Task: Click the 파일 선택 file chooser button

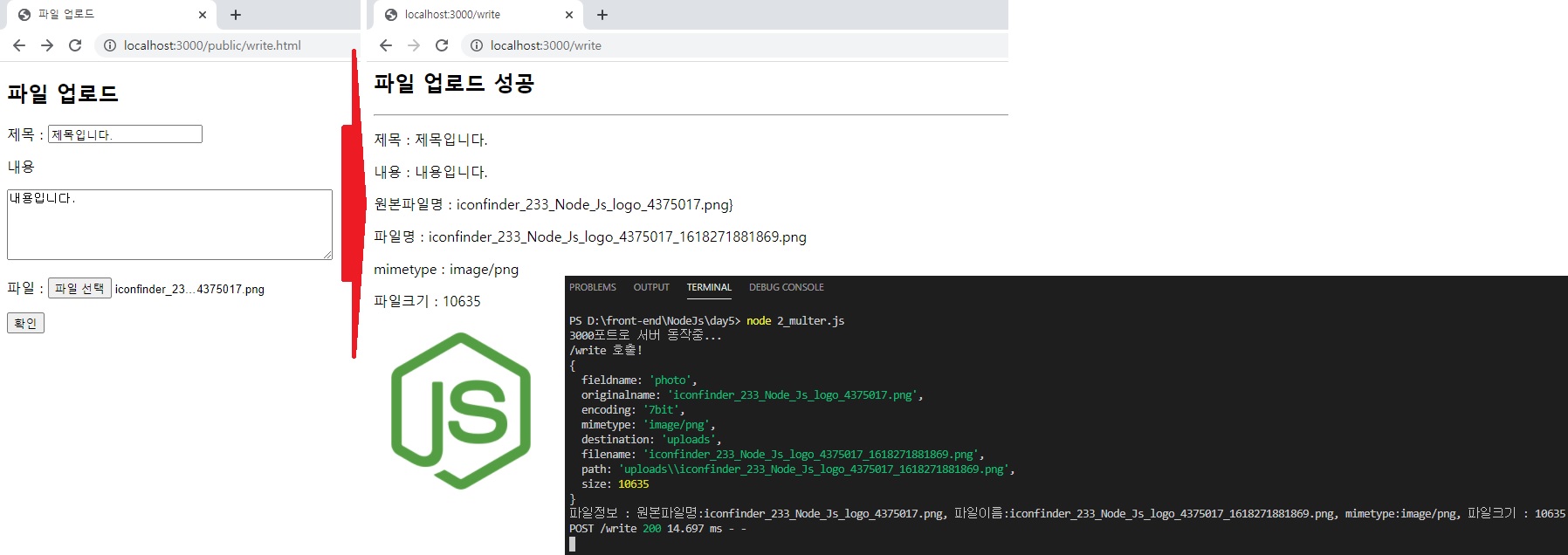Action: [x=79, y=288]
